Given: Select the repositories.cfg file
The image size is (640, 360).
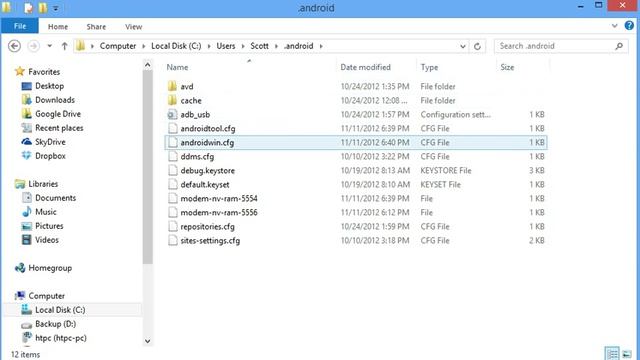Looking at the screenshot, I should click(x=356, y=227).
